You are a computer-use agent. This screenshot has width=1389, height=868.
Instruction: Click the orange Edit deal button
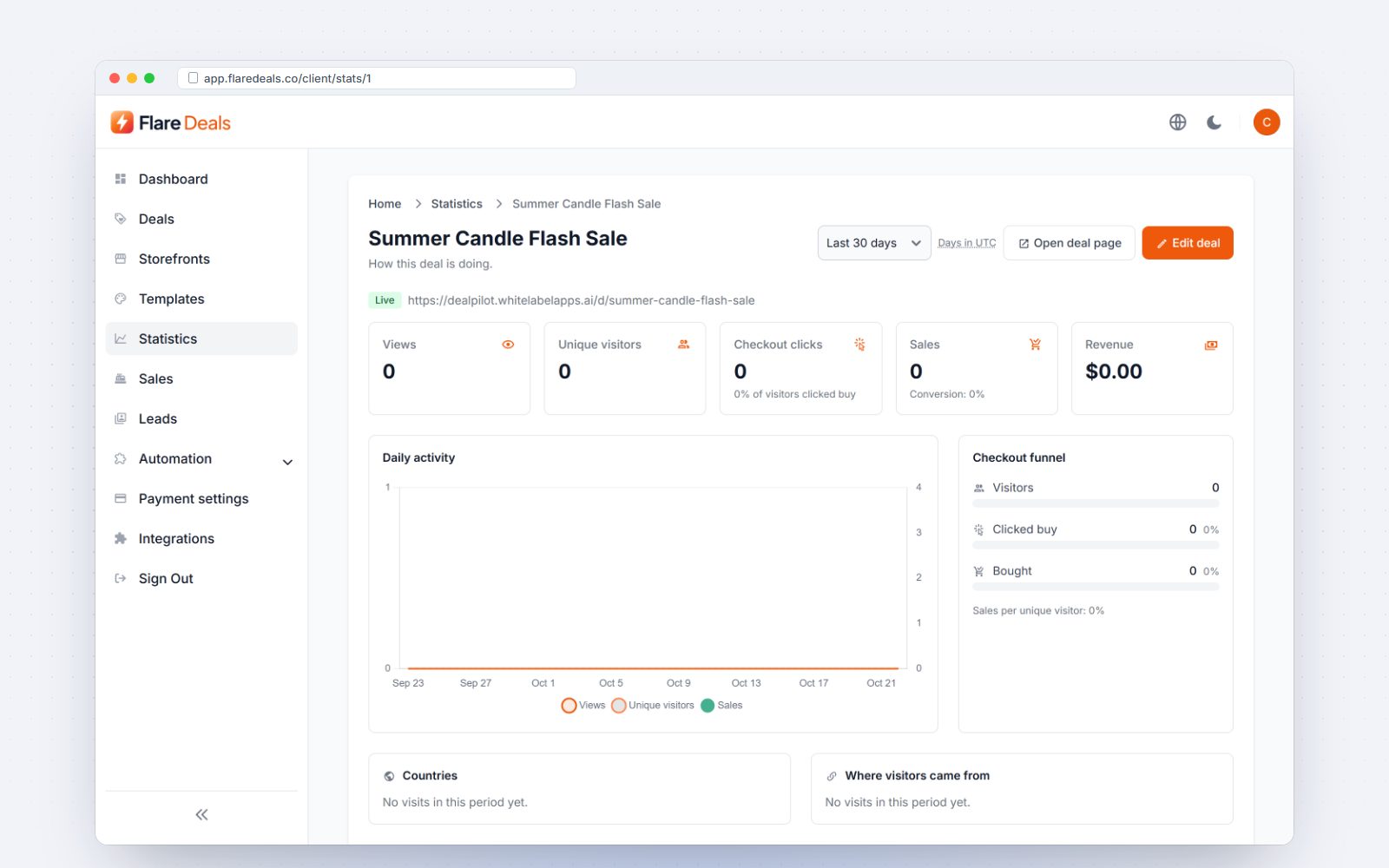[1188, 243]
